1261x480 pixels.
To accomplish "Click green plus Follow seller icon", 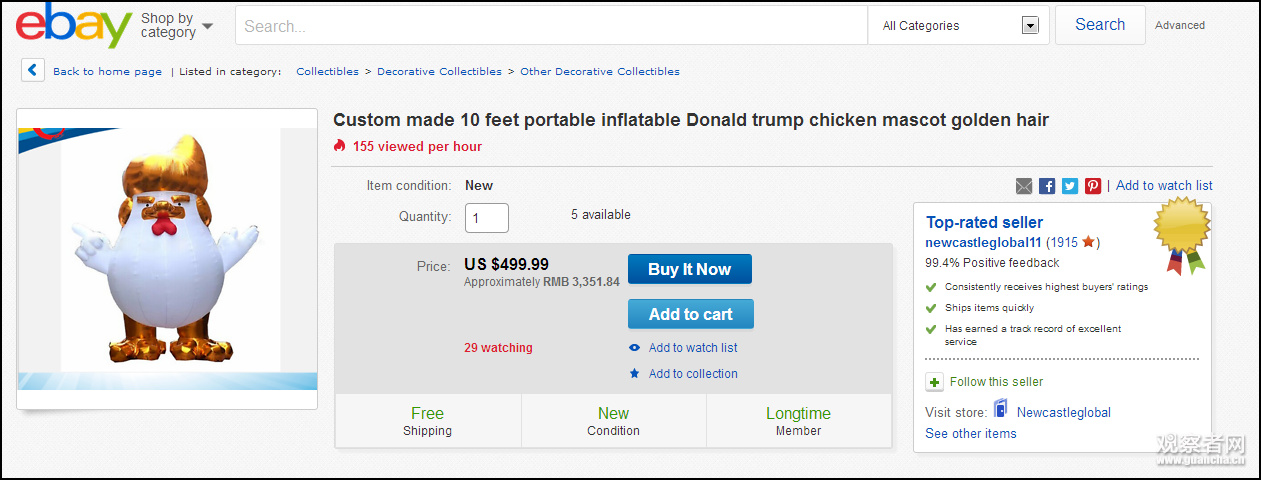I will (934, 382).
